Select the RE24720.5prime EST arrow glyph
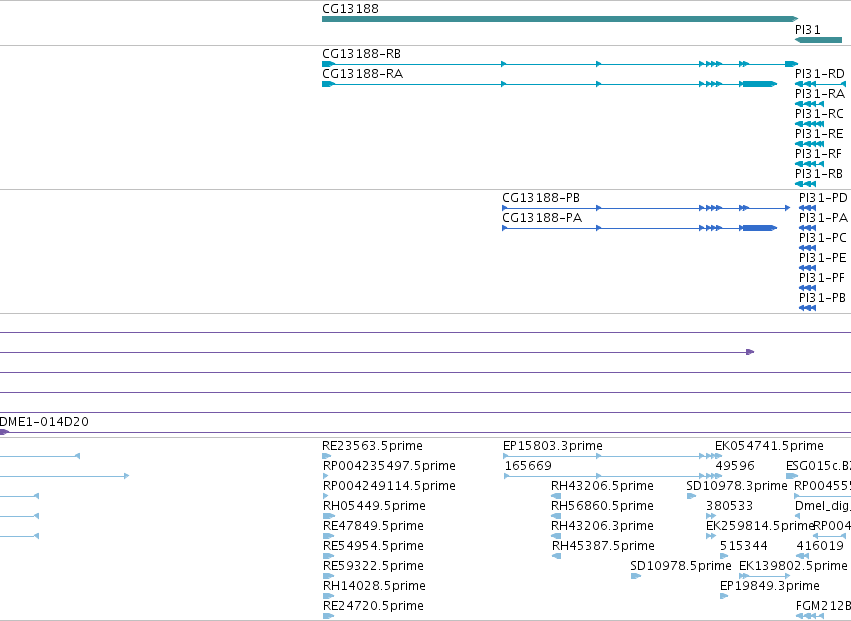 (328, 616)
